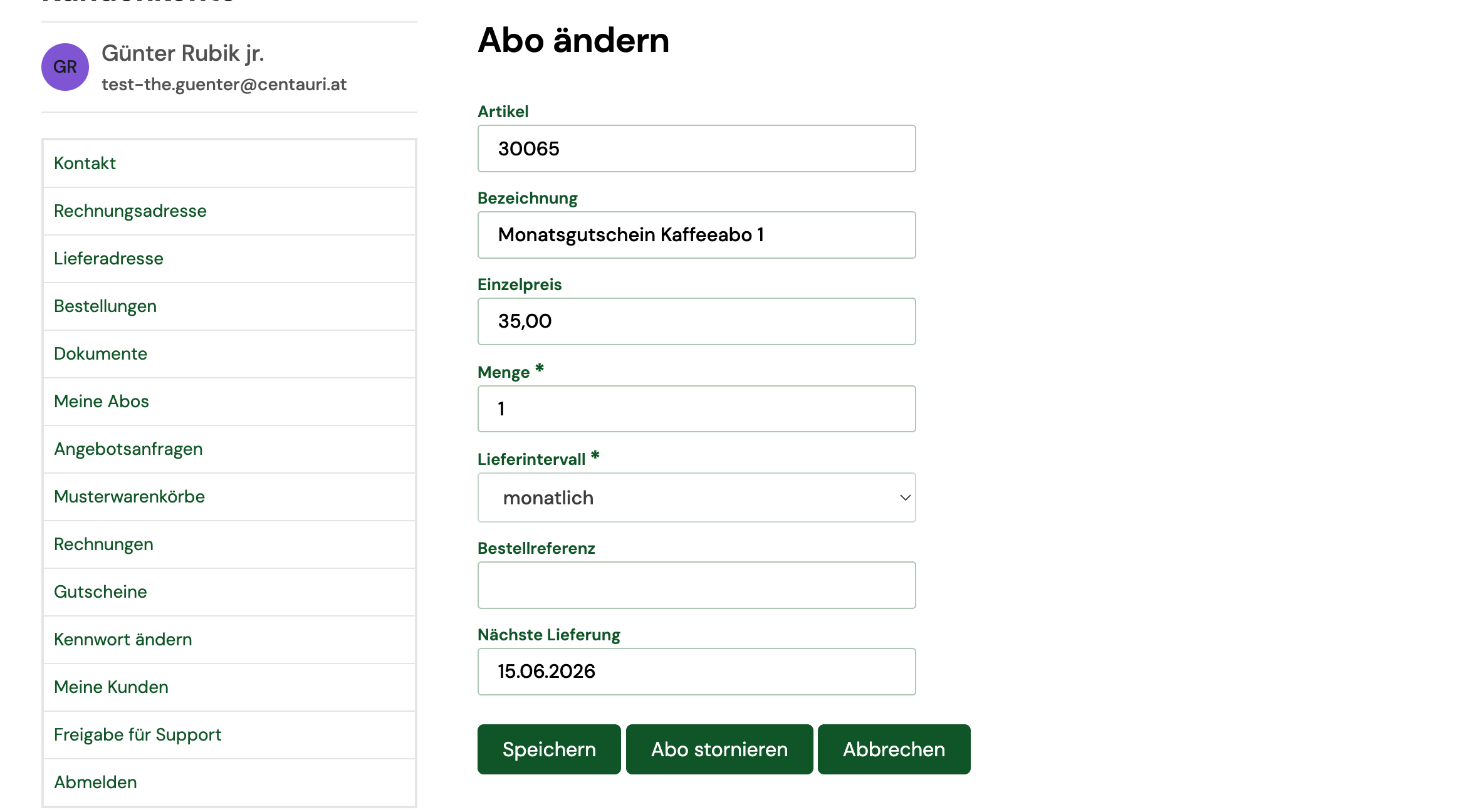Click the dropdown chevron arrow beside monatlich
Image resolution: width=1474 pixels, height=812 pixels.
905,497
